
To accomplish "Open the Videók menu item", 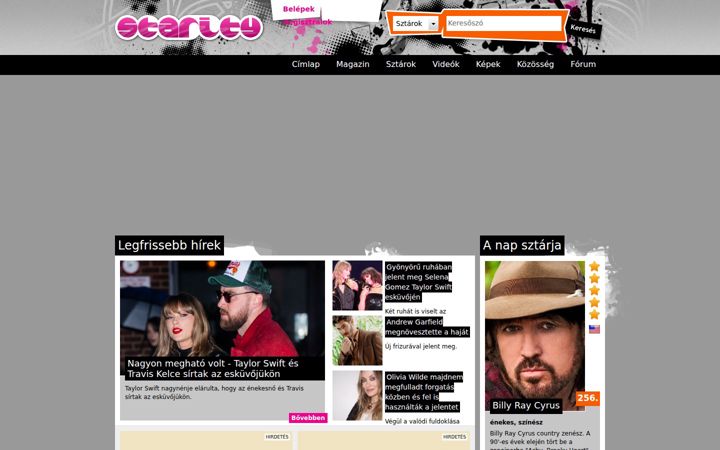I will pos(446,64).
